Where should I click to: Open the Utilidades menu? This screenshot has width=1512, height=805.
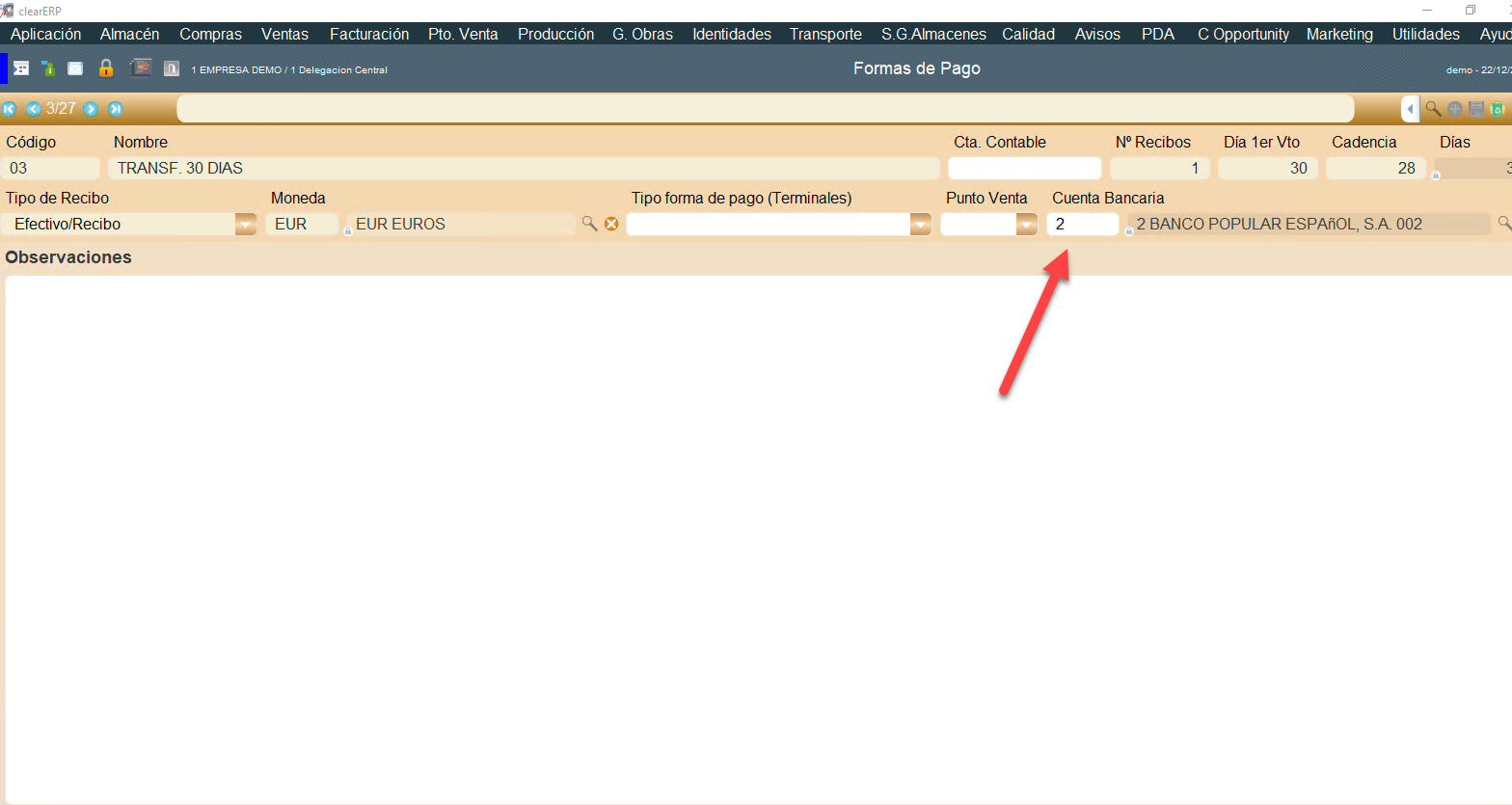[x=1425, y=34]
